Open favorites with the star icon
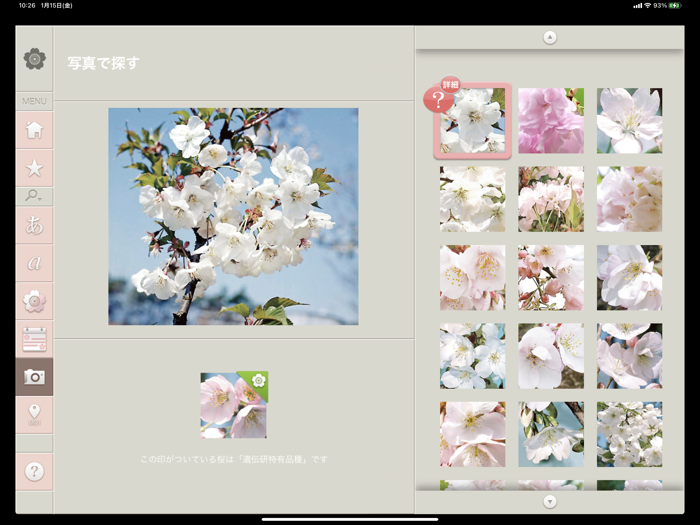This screenshot has height=525, width=700. point(34,168)
